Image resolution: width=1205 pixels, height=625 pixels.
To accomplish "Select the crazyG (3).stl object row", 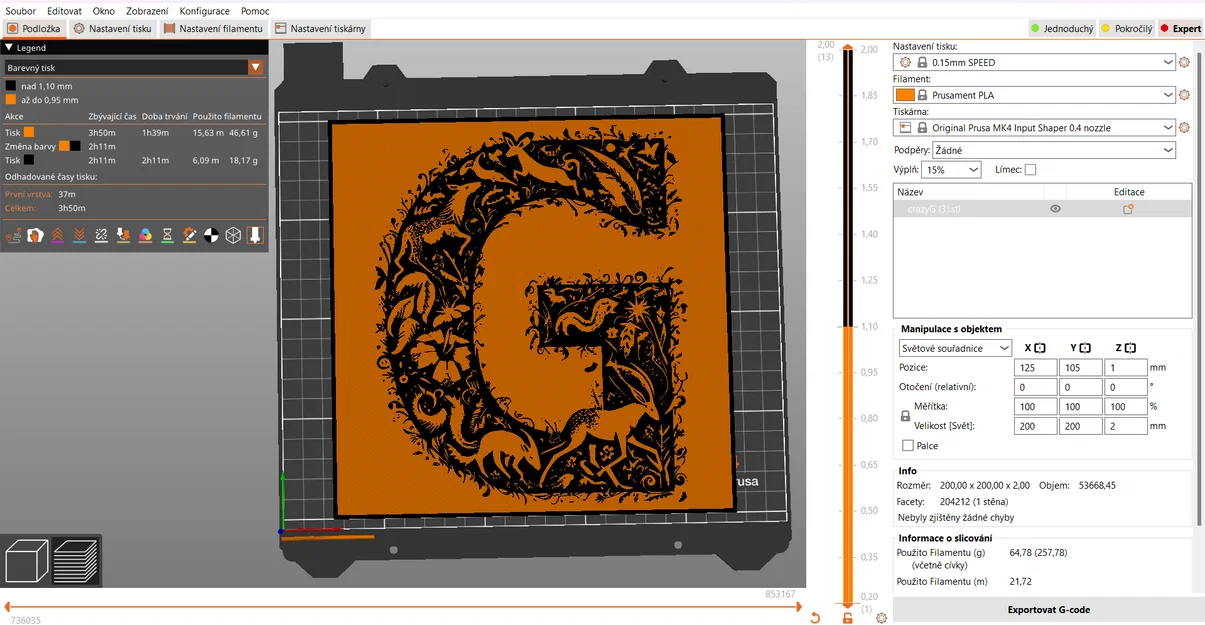I will 1042,209.
